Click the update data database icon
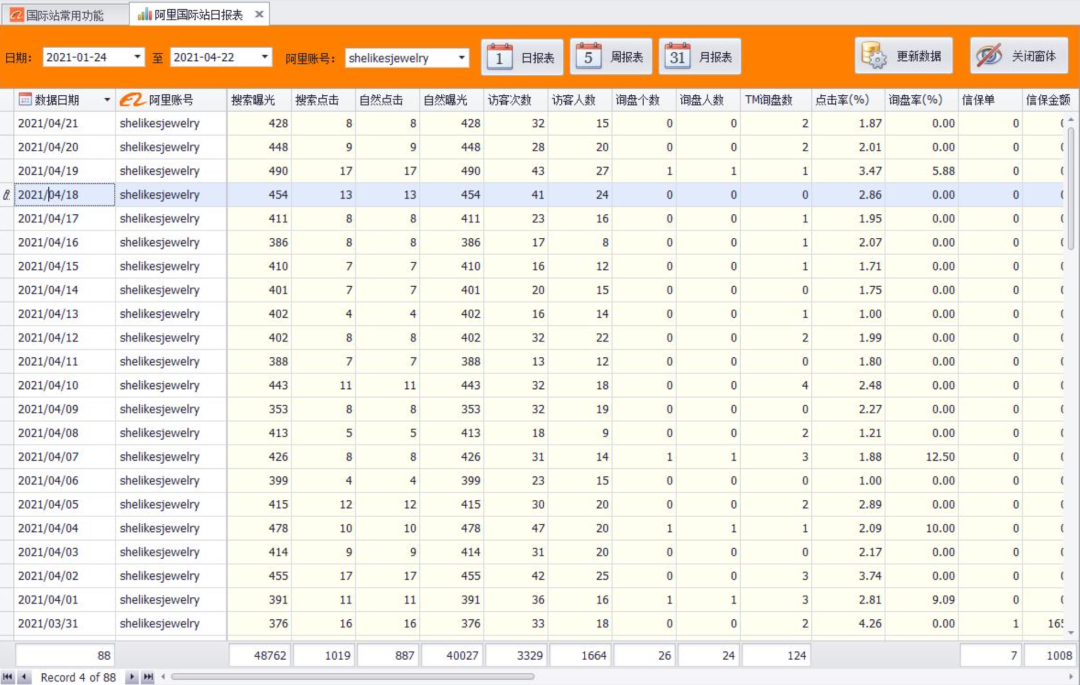Viewport: 1080px width, 685px height. (x=874, y=56)
